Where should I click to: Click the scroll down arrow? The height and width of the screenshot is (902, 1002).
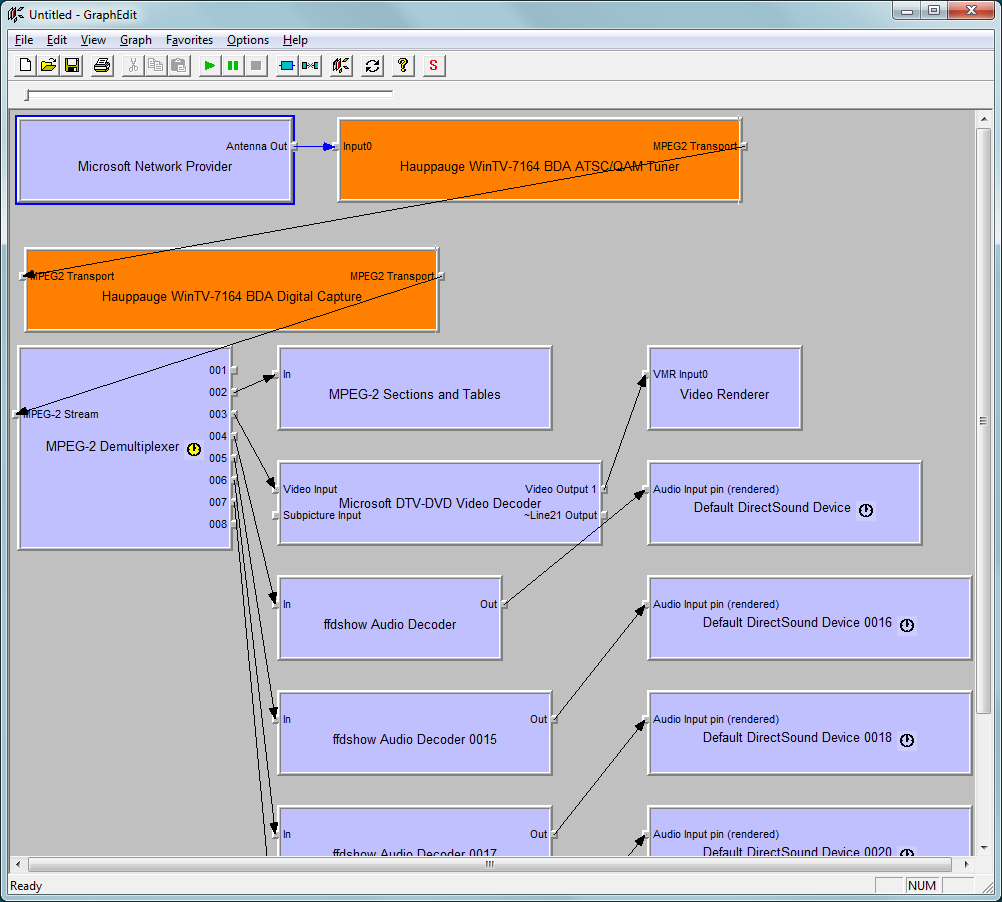pos(983,848)
